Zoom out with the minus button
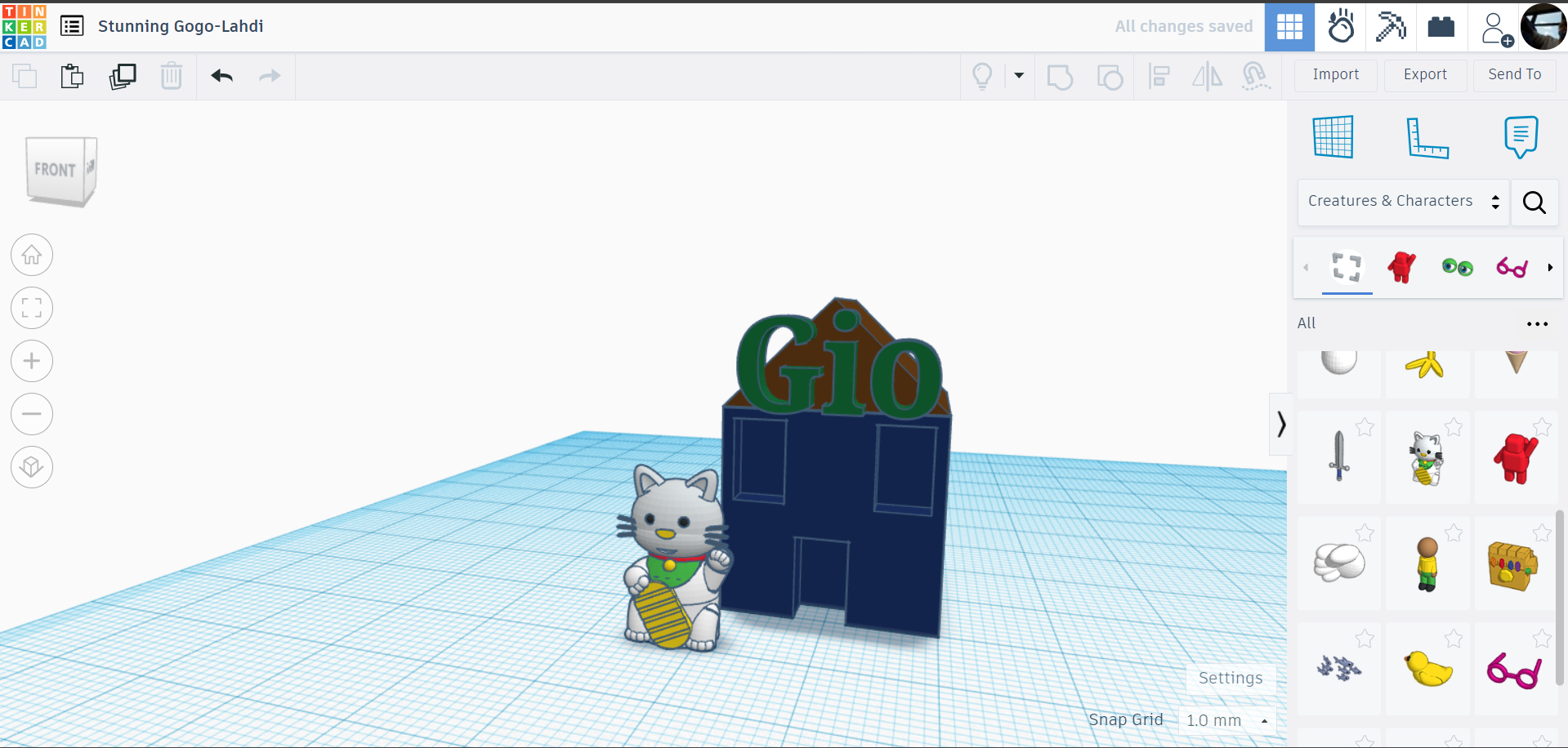1568x748 pixels. point(32,414)
